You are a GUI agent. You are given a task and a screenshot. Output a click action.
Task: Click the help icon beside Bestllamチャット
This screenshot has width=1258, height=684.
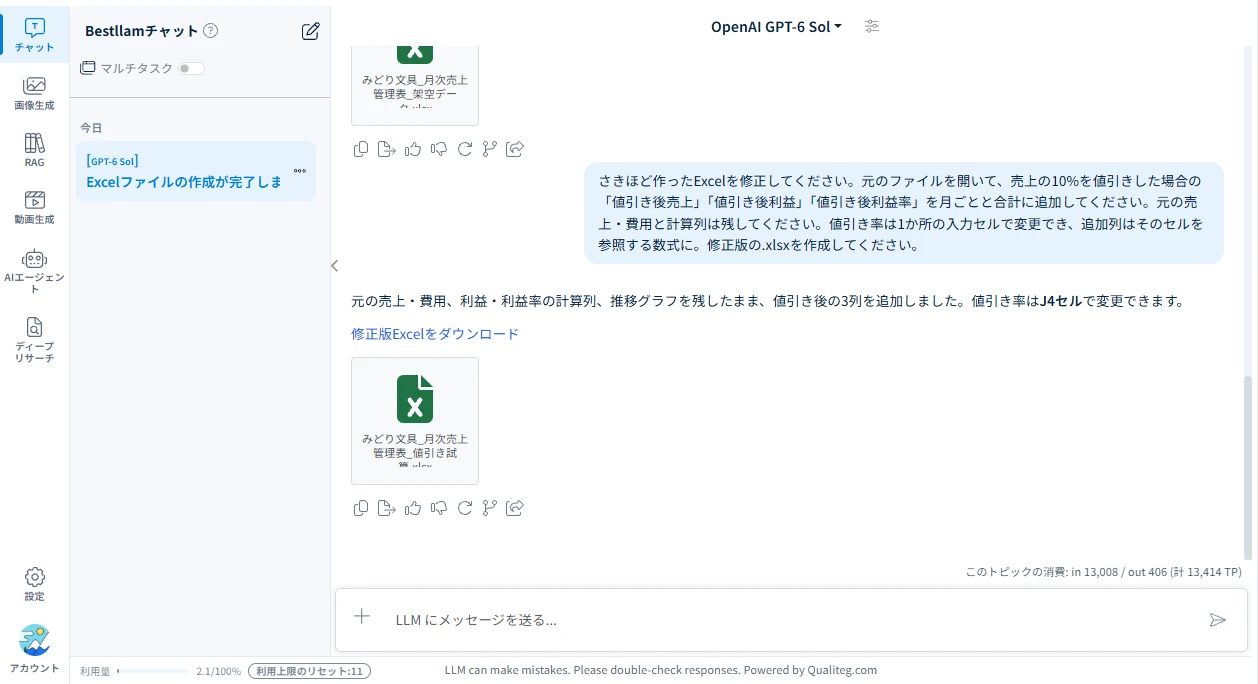(x=210, y=31)
